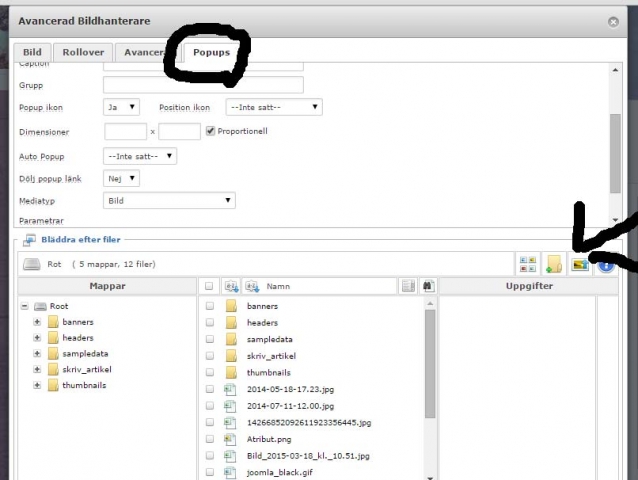The height and width of the screenshot is (480, 638).
Task: Open the Position ikon dropdown
Action: click(273, 107)
